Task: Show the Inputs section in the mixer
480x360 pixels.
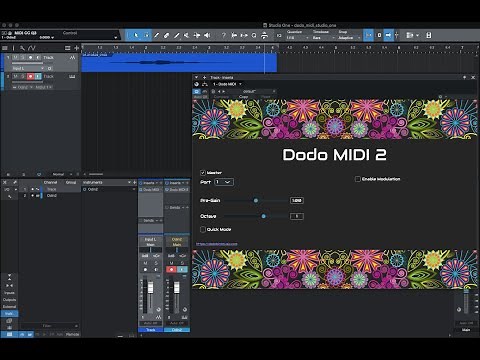Action: [x=9, y=293]
